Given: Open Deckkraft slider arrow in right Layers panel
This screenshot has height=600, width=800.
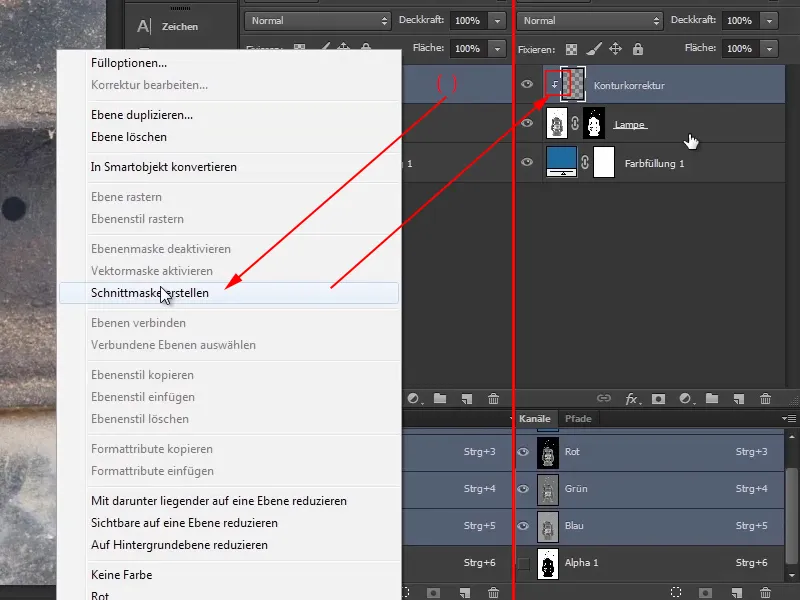Looking at the screenshot, I should click(769, 21).
